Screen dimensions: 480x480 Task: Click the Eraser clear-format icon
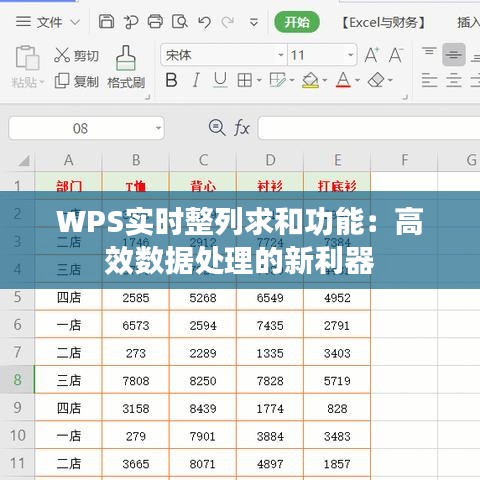(x=376, y=80)
